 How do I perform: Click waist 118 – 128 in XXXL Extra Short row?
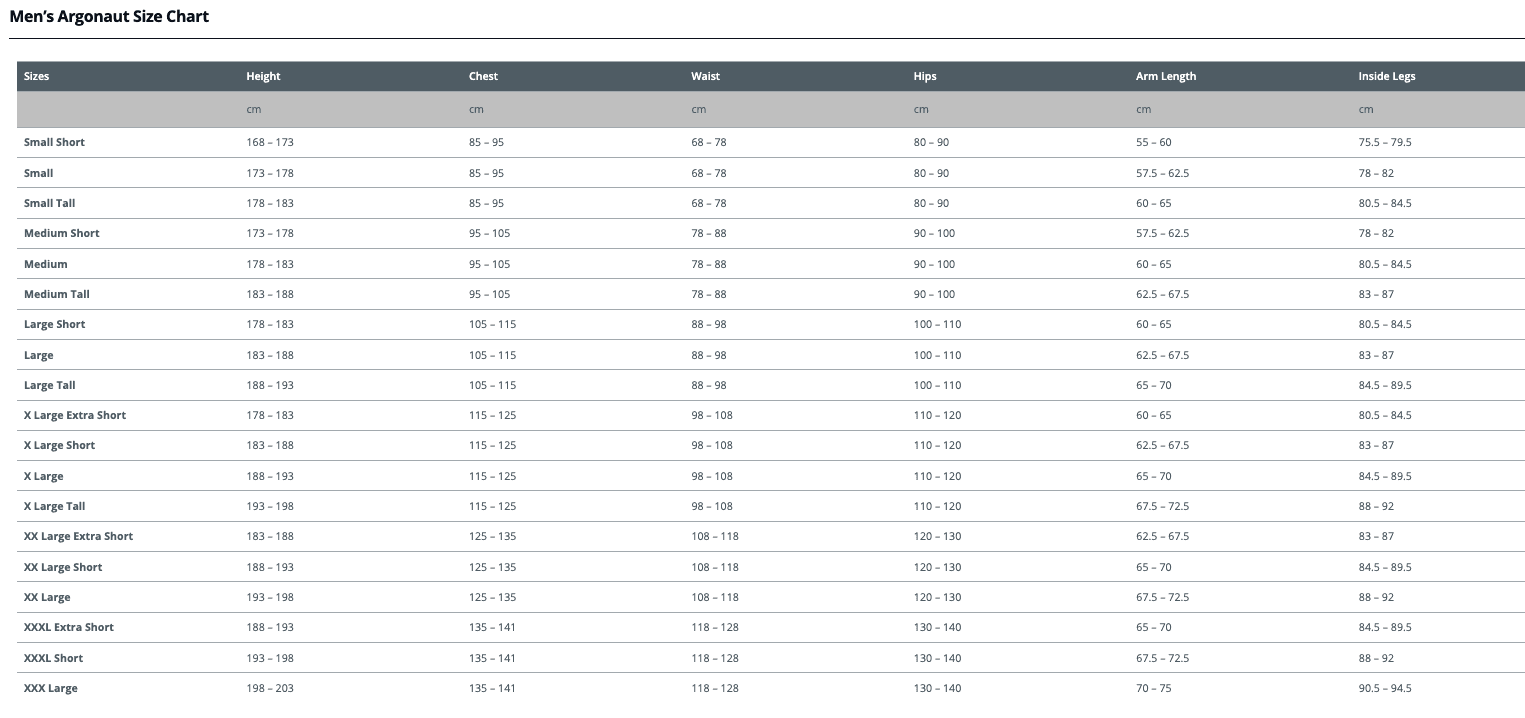click(715, 627)
